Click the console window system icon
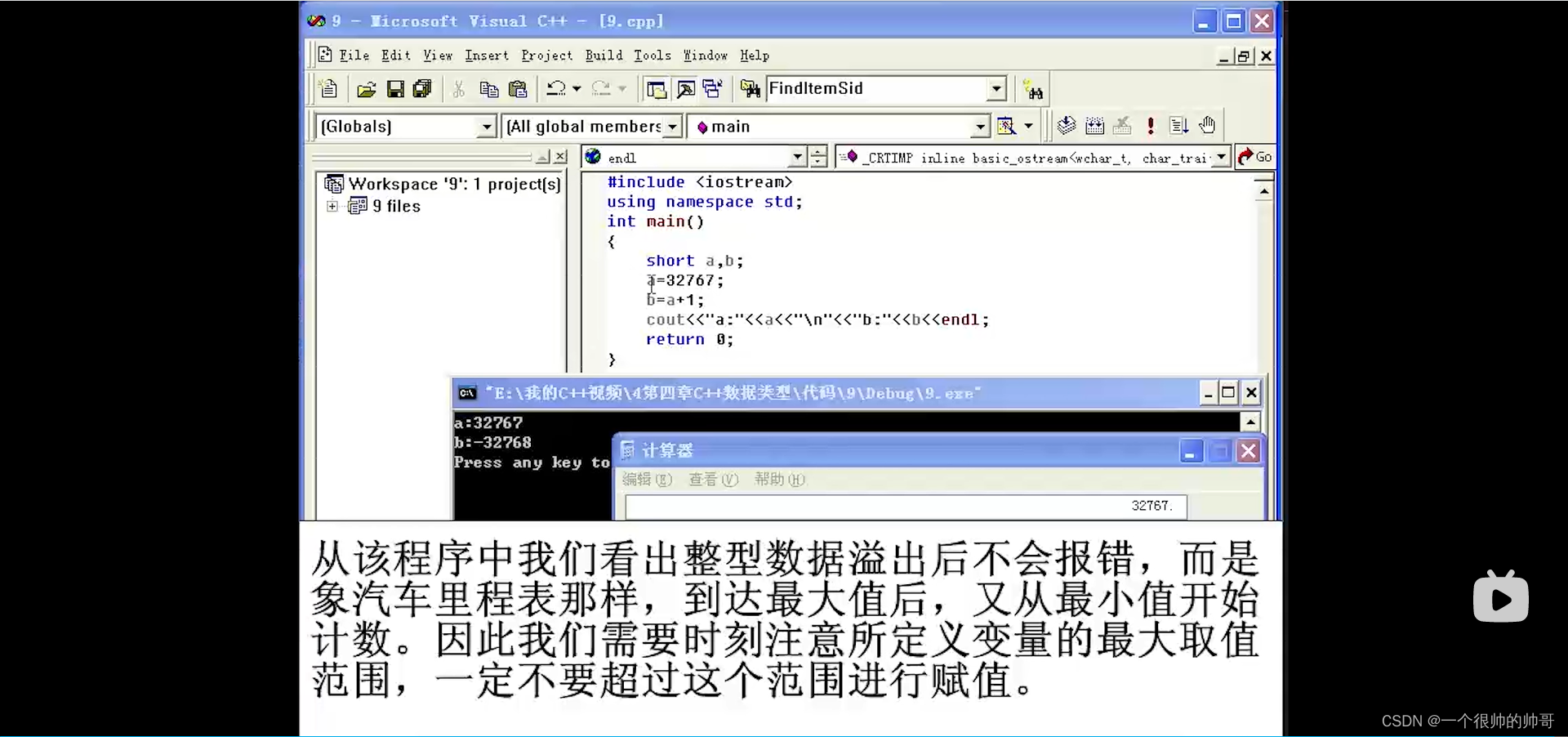 pyautogui.click(x=466, y=393)
